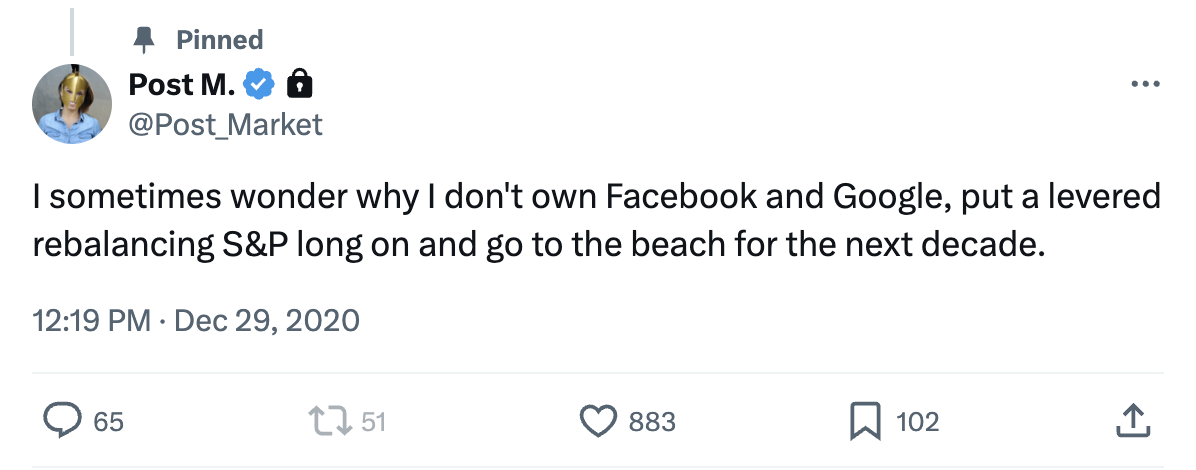Click the pin icon above the post
Screen dimensions: 1196x470
(x=145, y=40)
